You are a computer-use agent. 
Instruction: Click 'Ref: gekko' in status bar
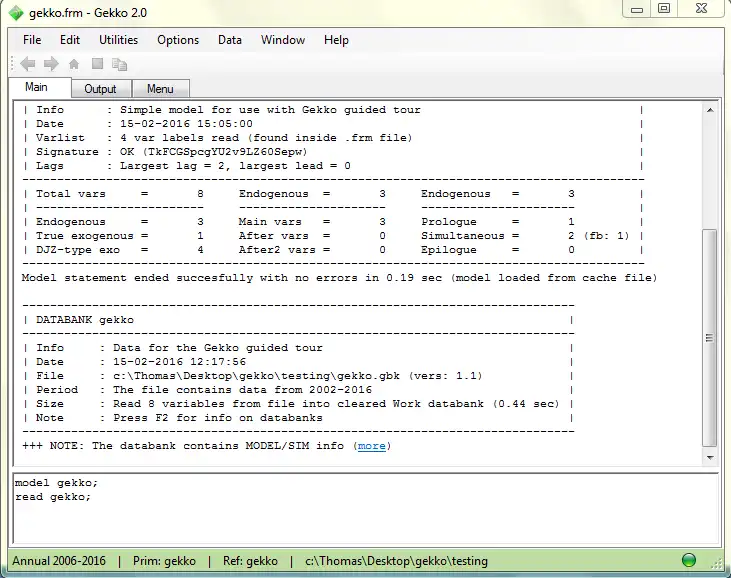point(250,561)
